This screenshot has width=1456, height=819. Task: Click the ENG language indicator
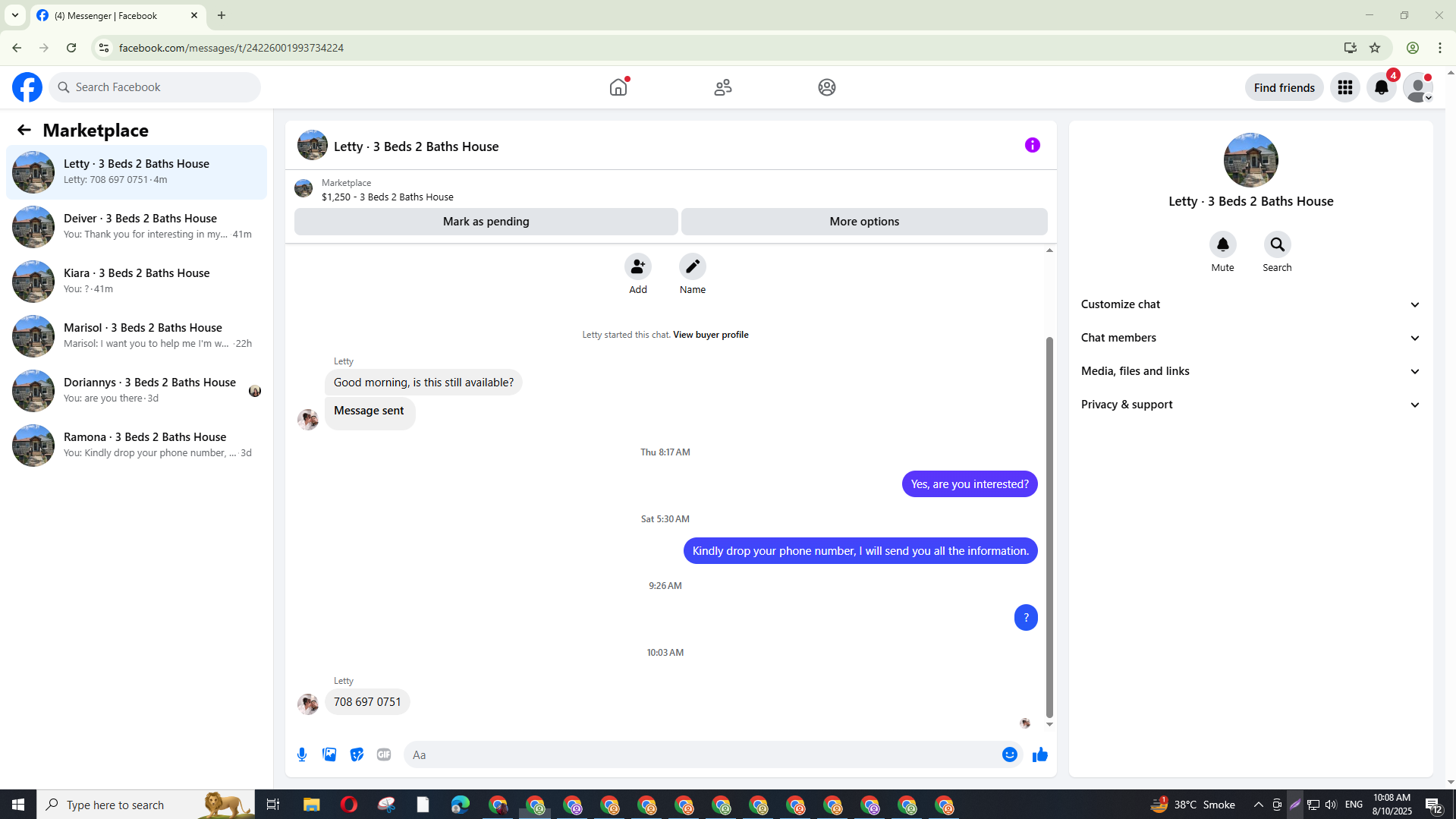coord(1354,805)
